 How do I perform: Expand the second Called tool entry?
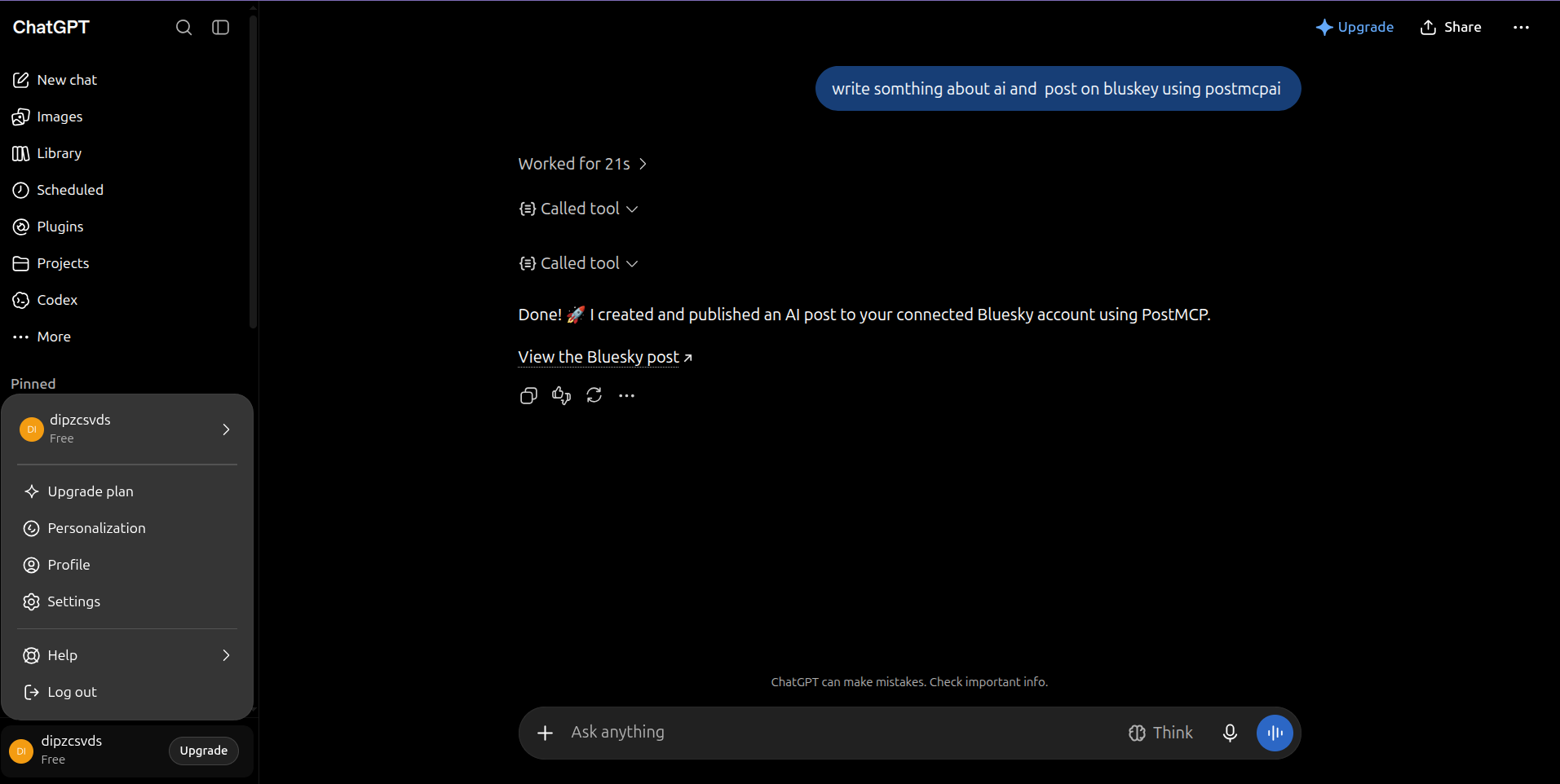tap(578, 263)
